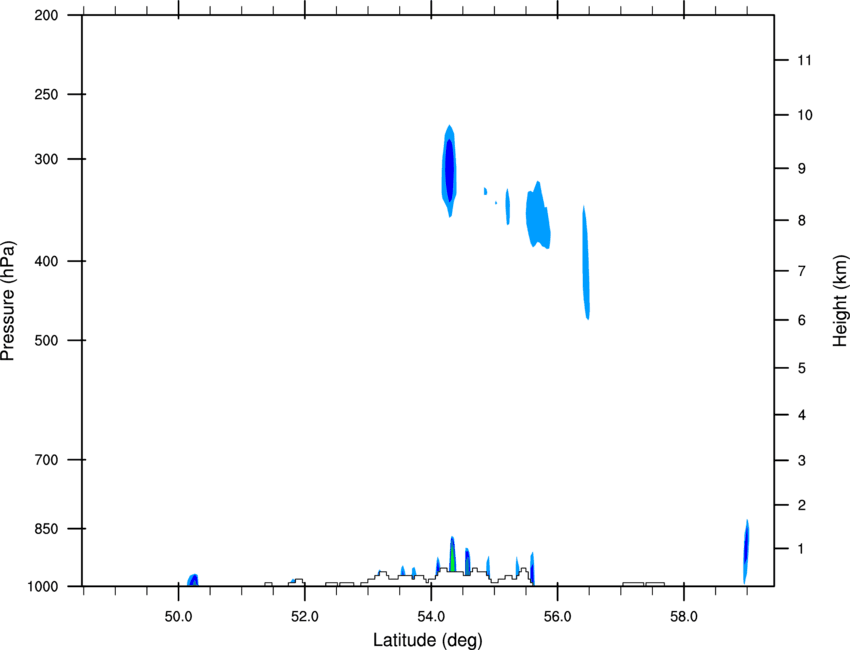Click the 52.0 latitude tick label

pos(305,617)
